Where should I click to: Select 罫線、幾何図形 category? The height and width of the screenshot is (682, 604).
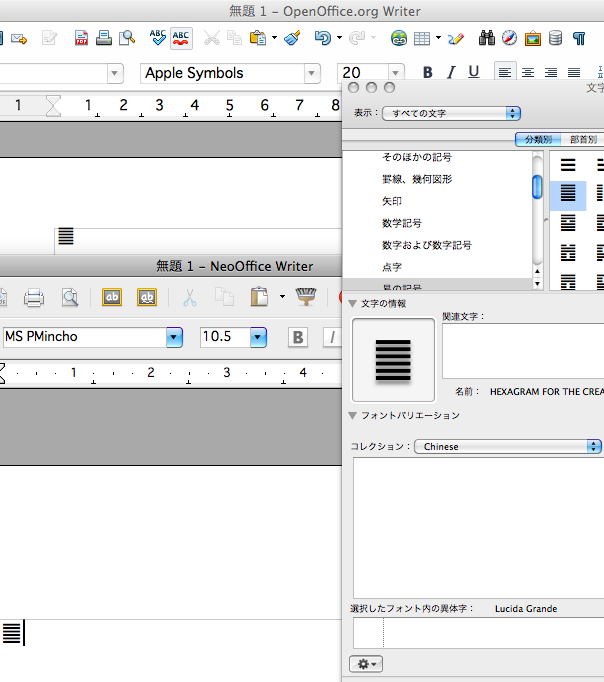[x=417, y=179]
